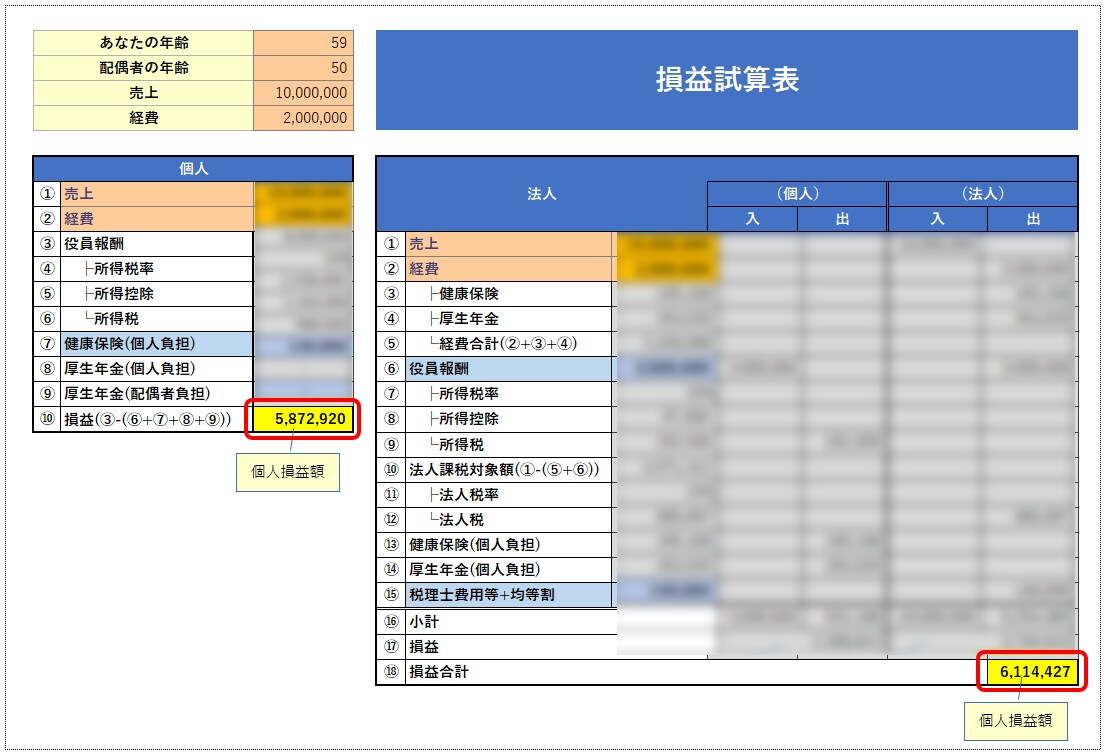Click the (法人) column group header
The height and width of the screenshot is (754, 1106).
coord(983,194)
